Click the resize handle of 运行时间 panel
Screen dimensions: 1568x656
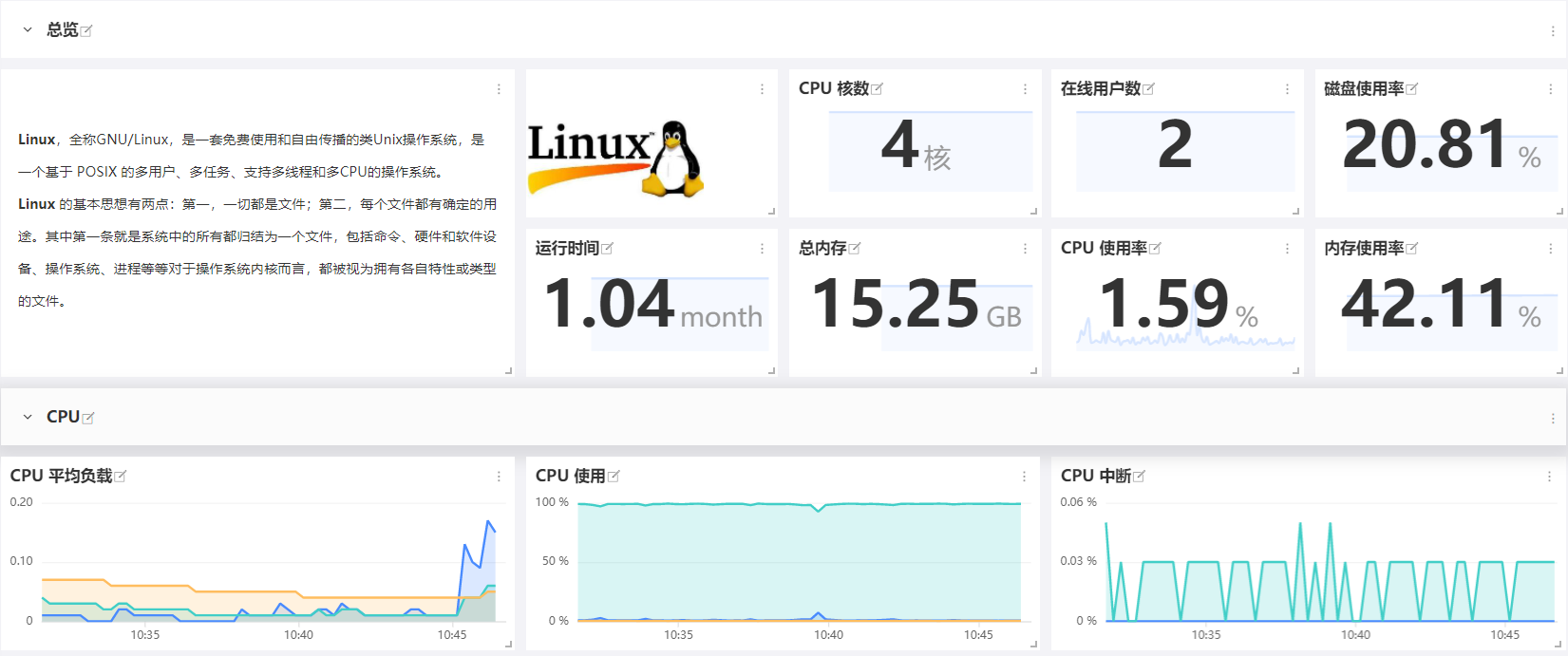771,370
